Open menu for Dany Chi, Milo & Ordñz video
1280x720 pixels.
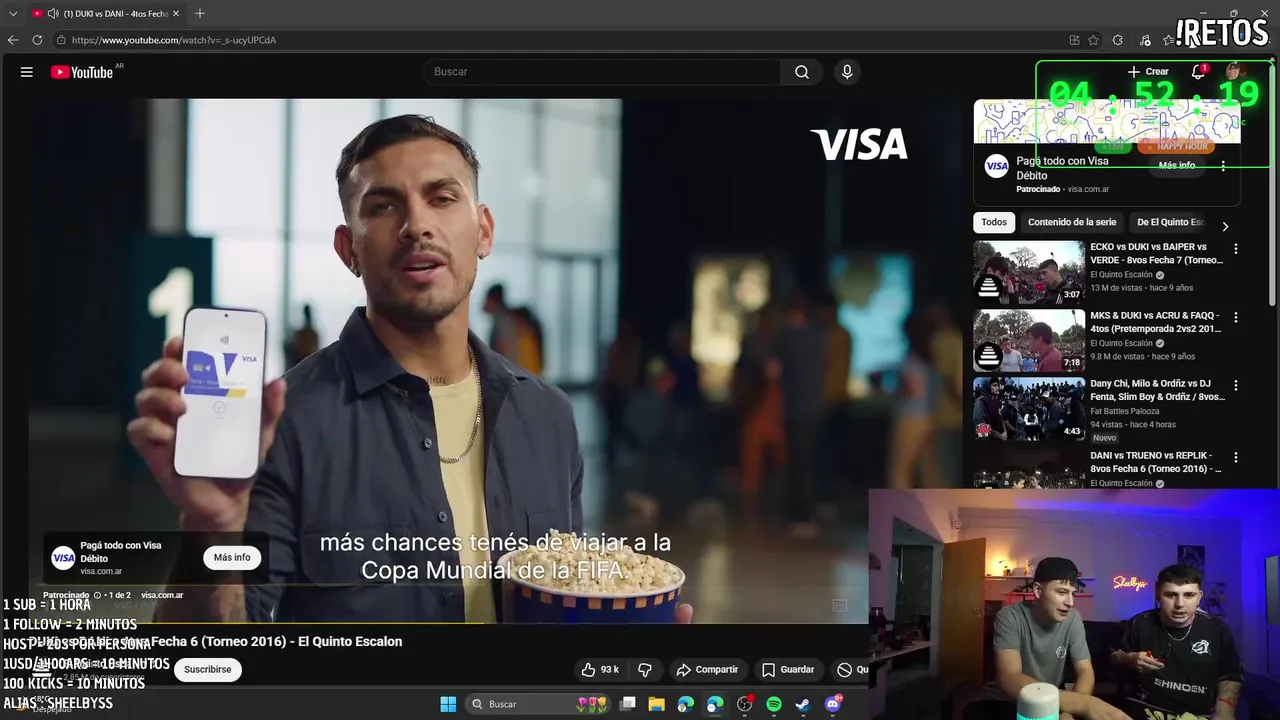[1236, 385]
